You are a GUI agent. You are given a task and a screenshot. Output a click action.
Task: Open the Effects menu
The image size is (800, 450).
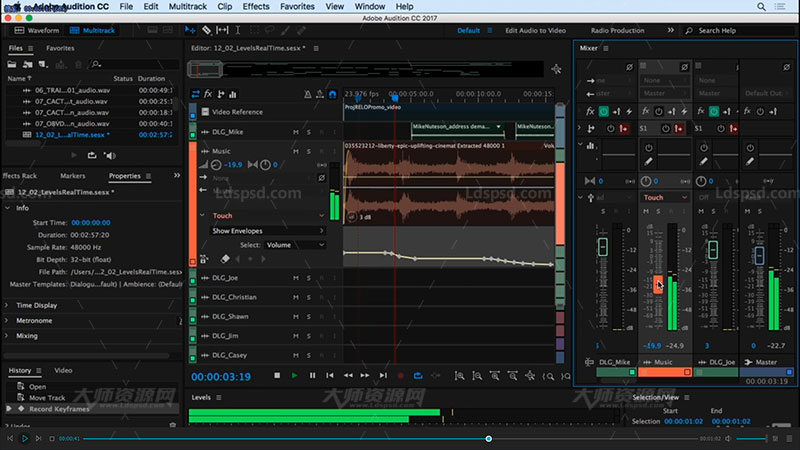tap(256, 7)
